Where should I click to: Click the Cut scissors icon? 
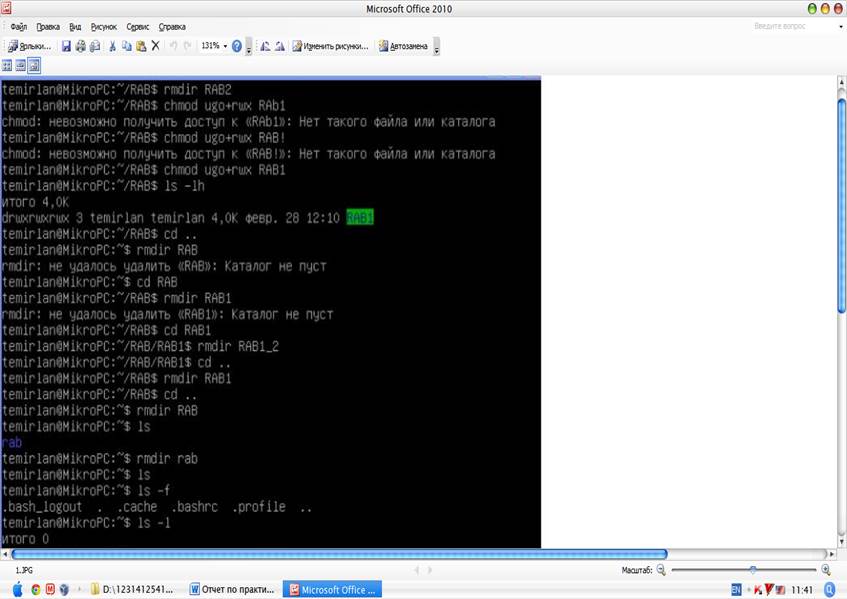(112, 46)
